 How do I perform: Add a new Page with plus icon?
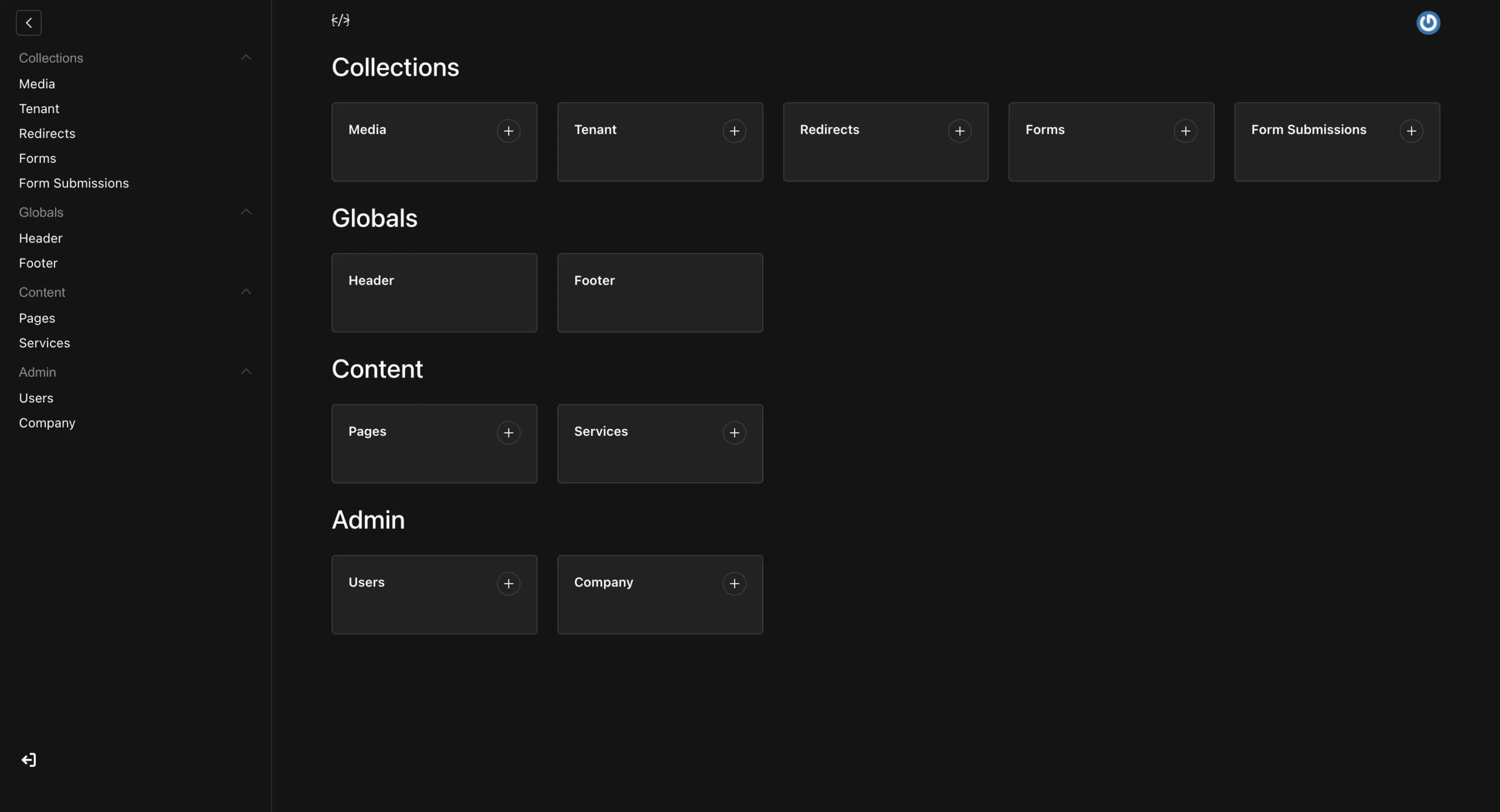click(x=509, y=432)
